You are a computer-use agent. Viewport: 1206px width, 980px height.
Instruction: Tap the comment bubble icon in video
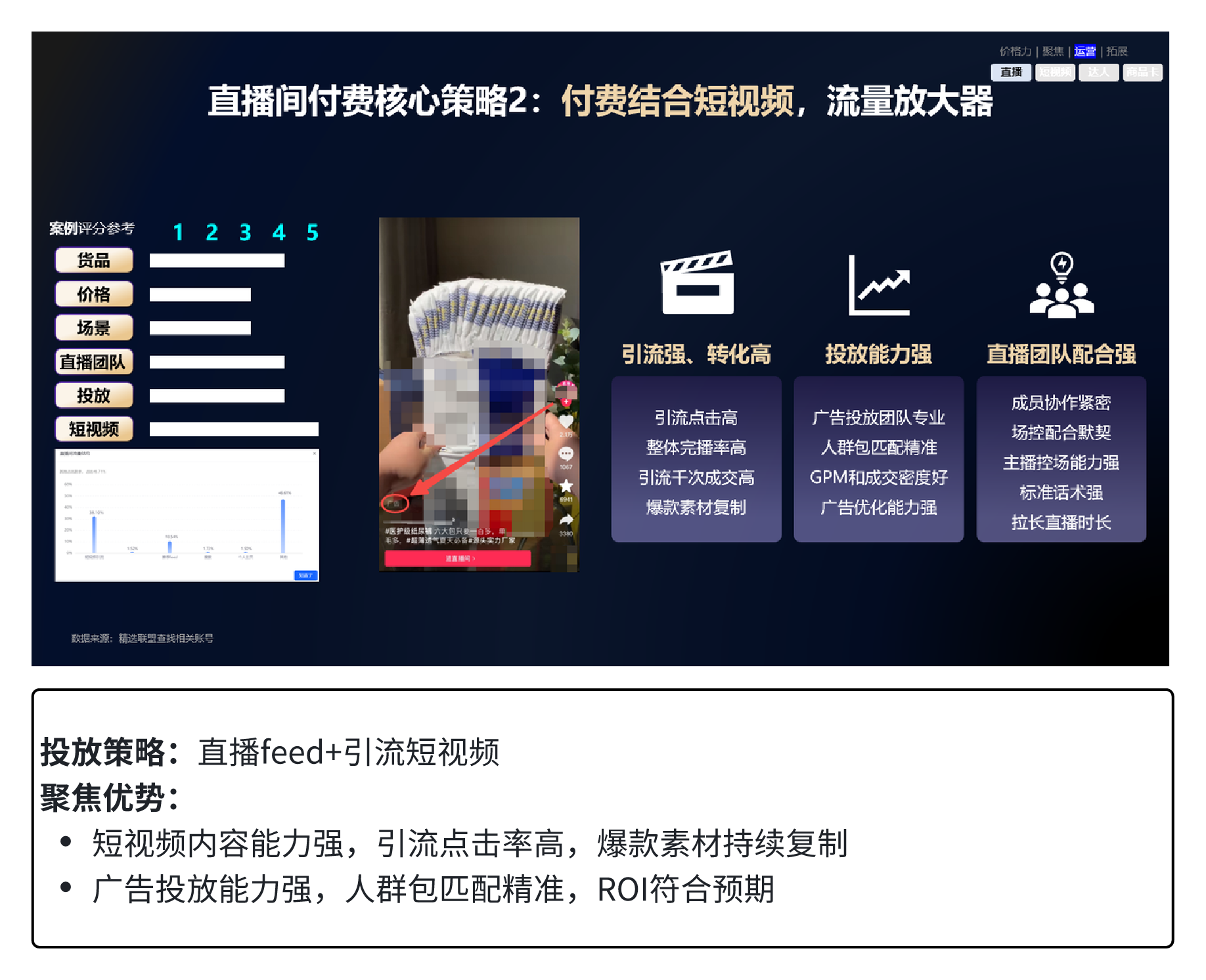[566, 454]
